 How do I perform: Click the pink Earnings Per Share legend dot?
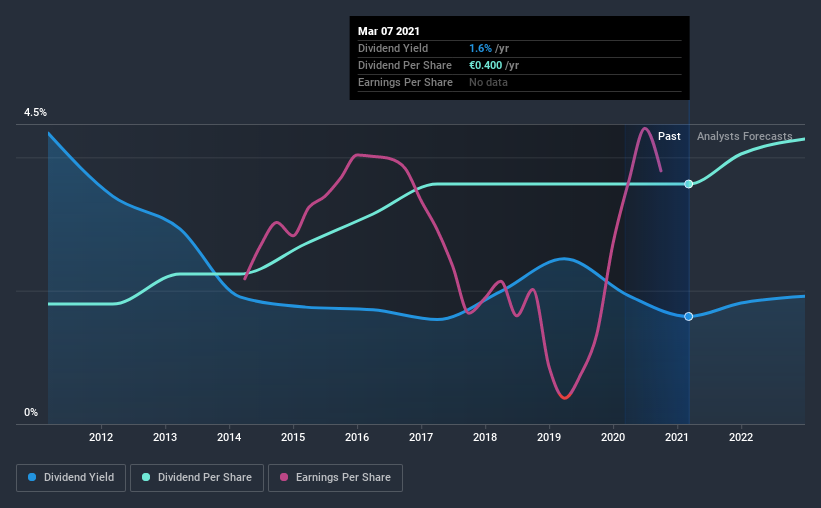pos(284,477)
